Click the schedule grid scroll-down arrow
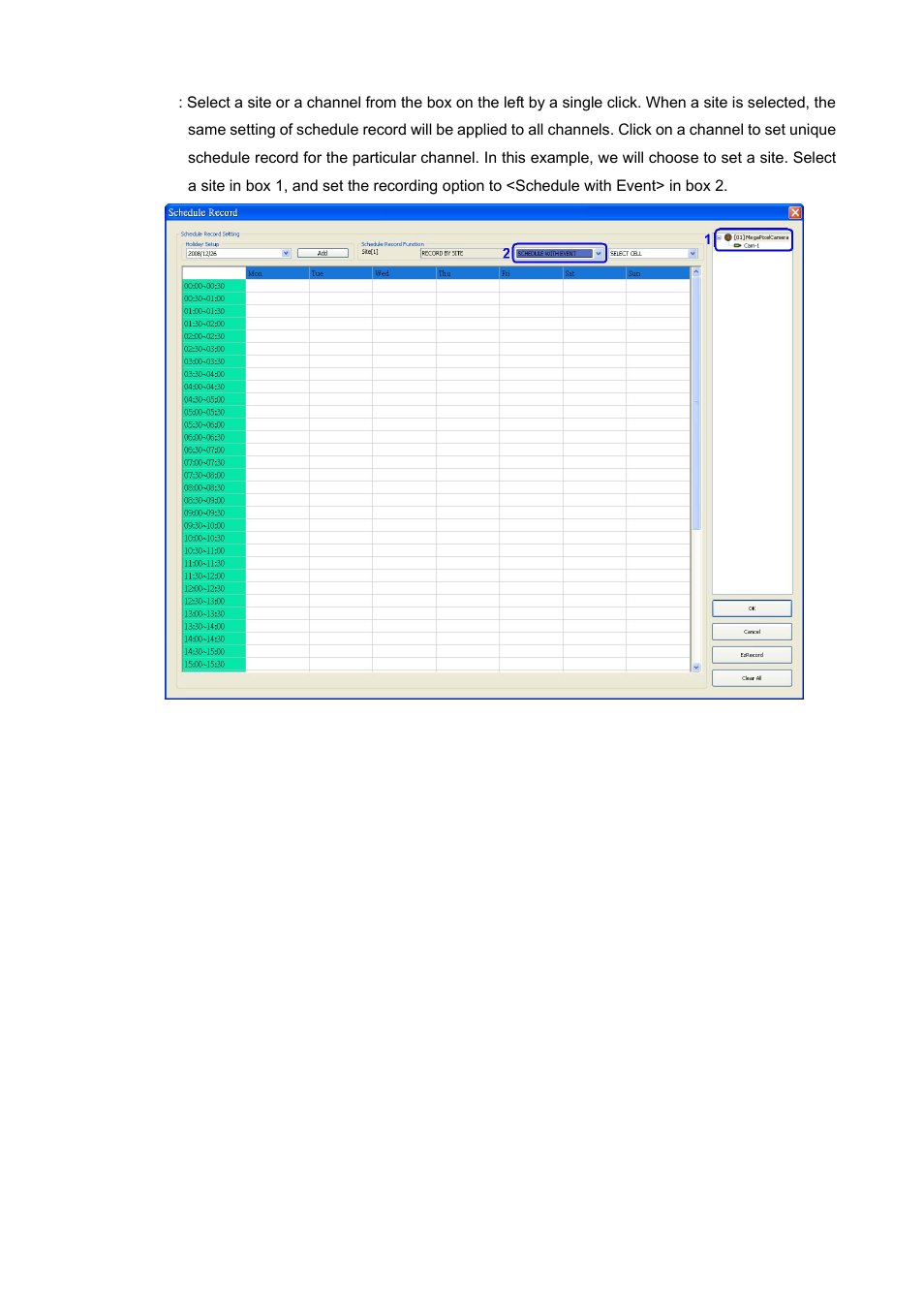This screenshot has width=924, height=1308. point(696,667)
